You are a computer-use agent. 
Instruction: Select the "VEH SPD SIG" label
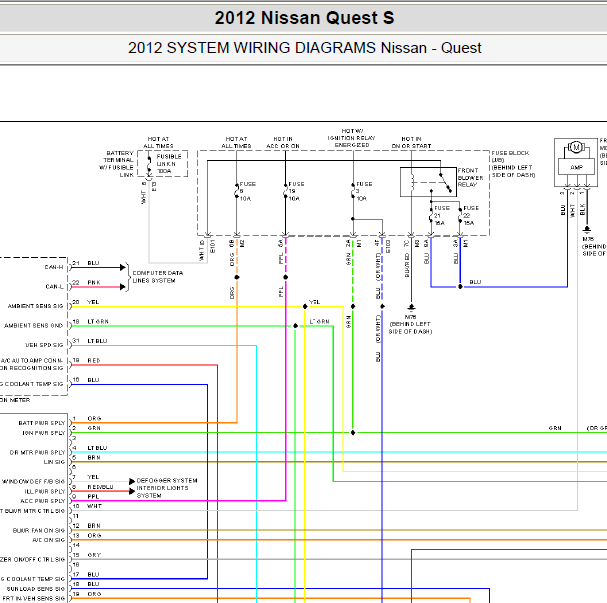click(44, 345)
